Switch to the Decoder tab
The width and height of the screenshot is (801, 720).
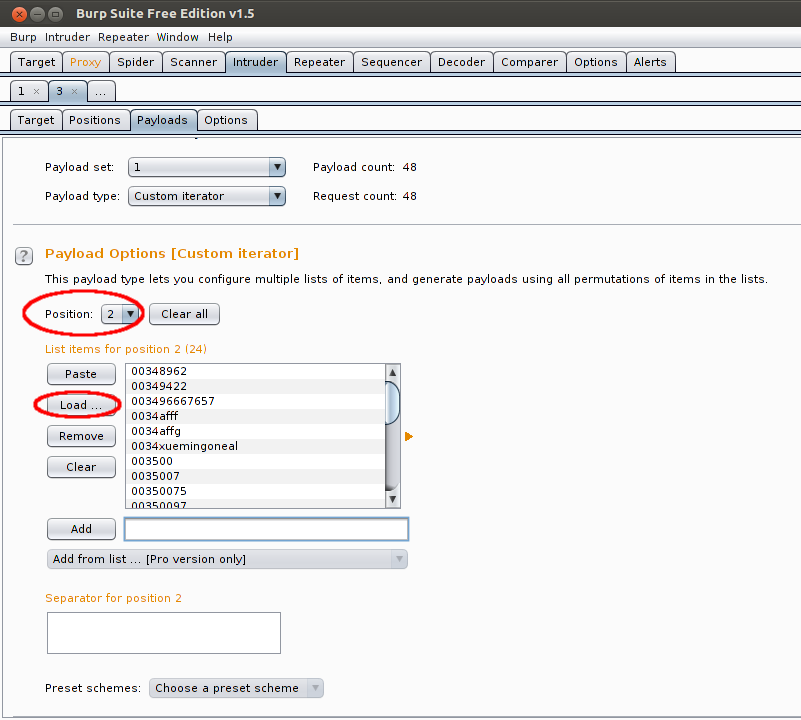pos(461,62)
